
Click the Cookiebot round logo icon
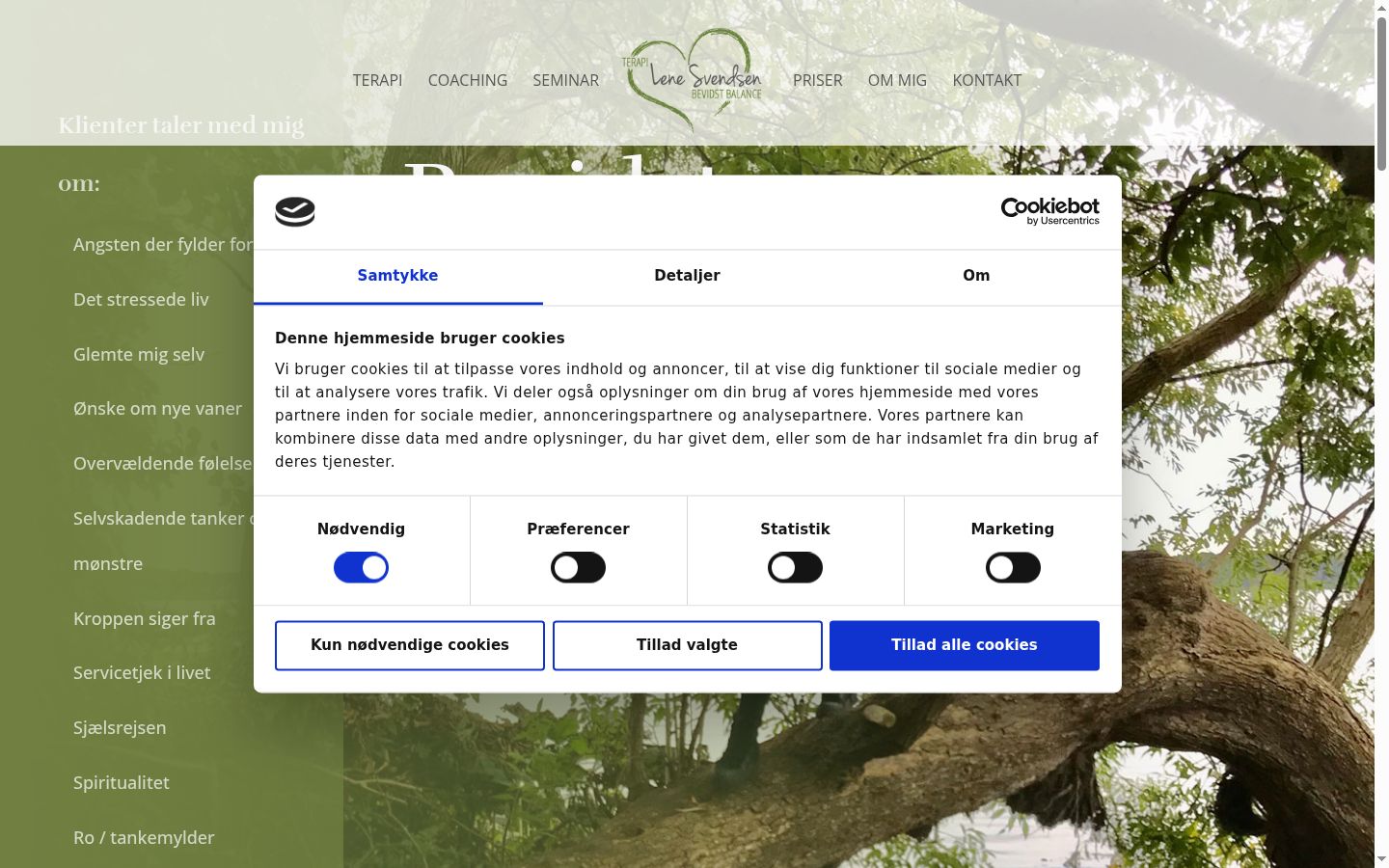(295, 211)
